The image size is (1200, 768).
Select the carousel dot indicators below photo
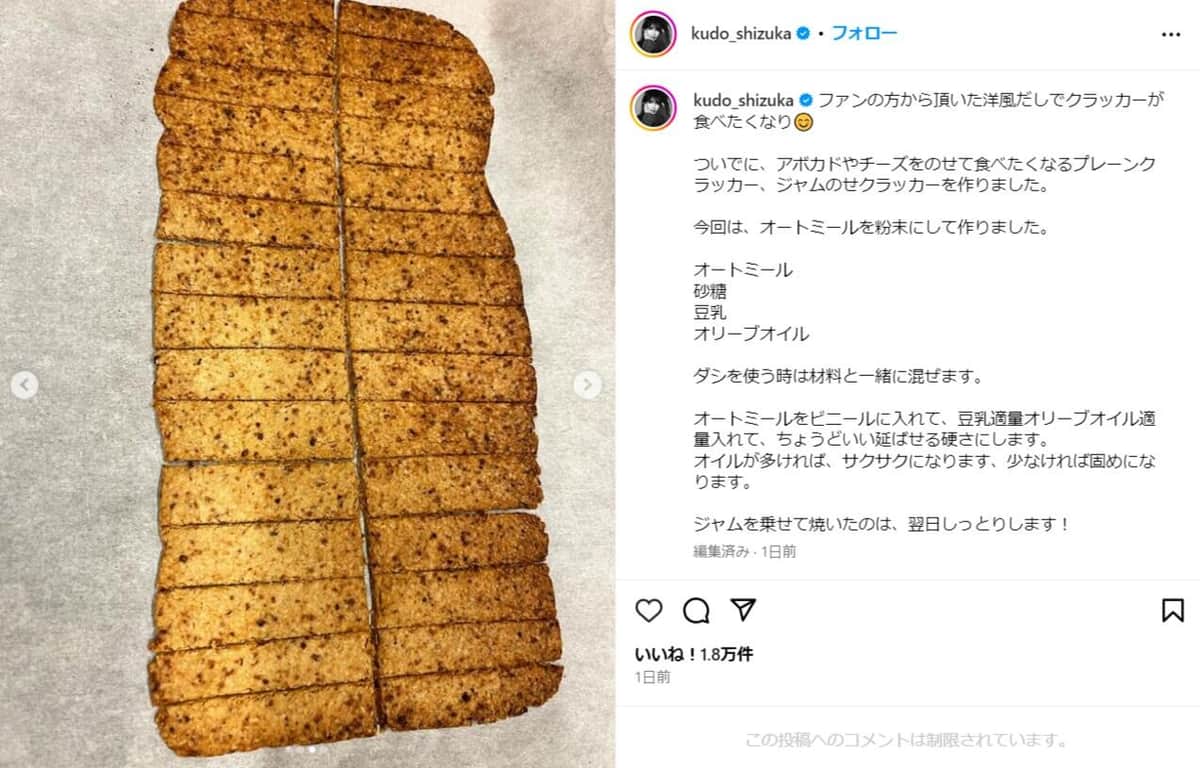click(x=307, y=748)
